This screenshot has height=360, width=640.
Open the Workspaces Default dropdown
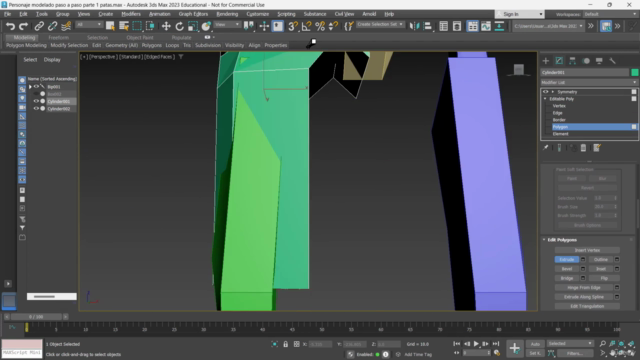pyautogui.click(x=610, y=14)
